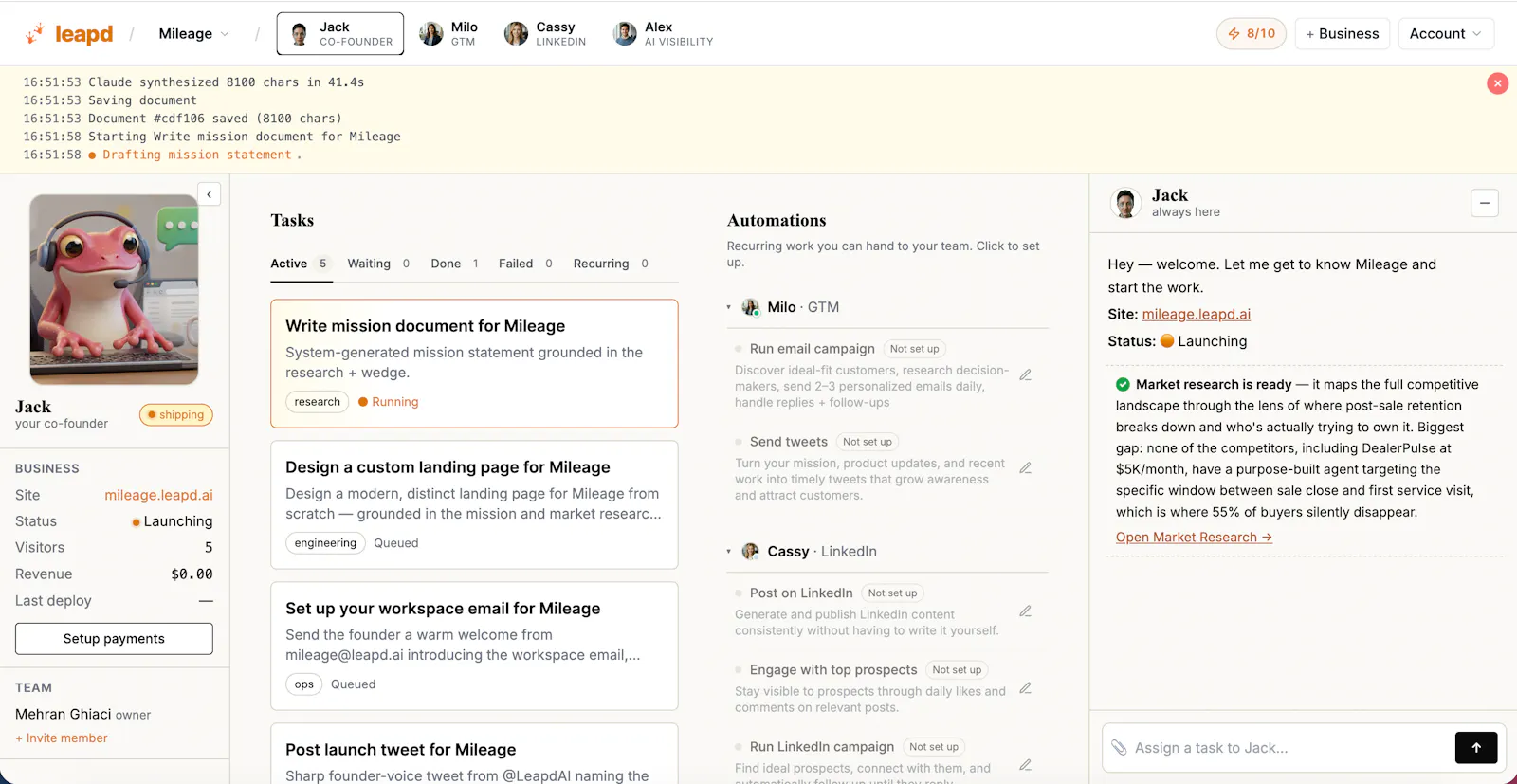
Task: Click Jack's avatar in chat header
Action: coord(1125,203)
